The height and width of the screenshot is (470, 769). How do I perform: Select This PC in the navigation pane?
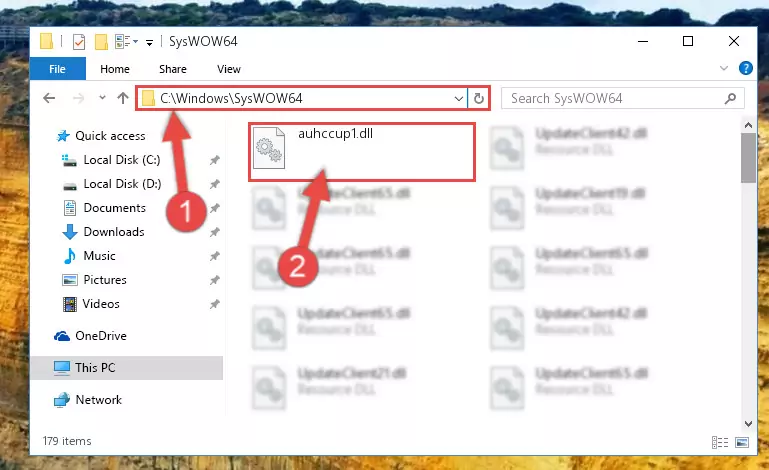click(127, 368)
